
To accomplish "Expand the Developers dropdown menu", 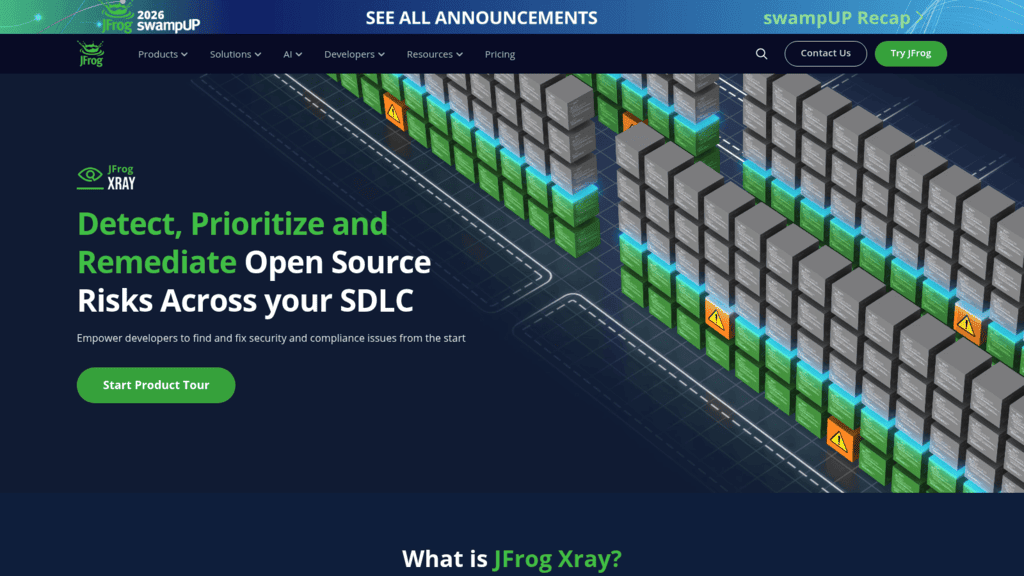I will click(354, 54).
